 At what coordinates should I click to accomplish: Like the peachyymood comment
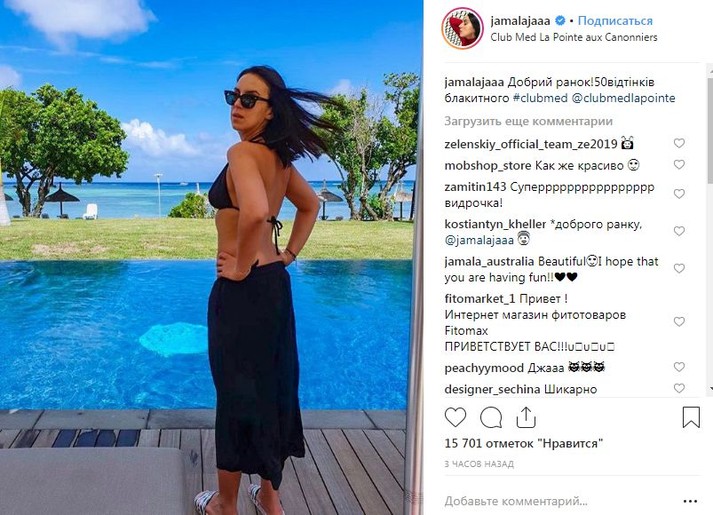tap(679, 367)
